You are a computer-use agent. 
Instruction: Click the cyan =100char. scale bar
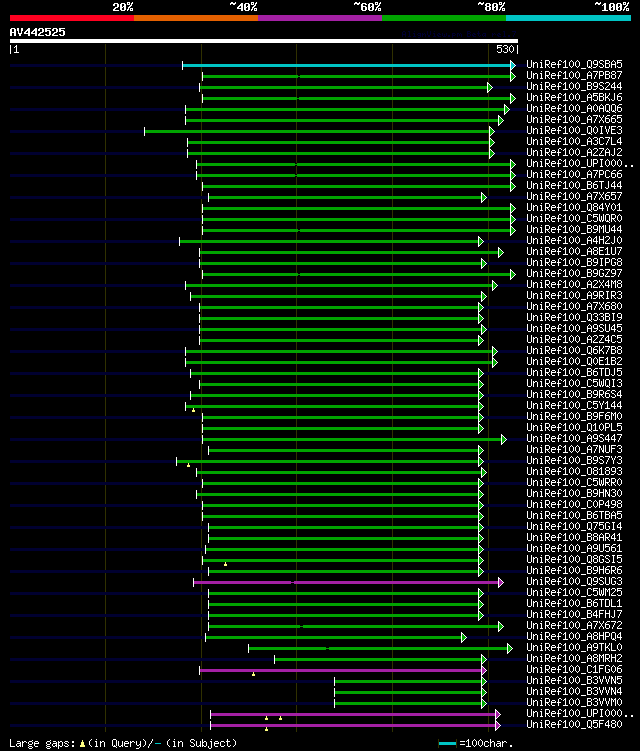[x=447, y=744]
